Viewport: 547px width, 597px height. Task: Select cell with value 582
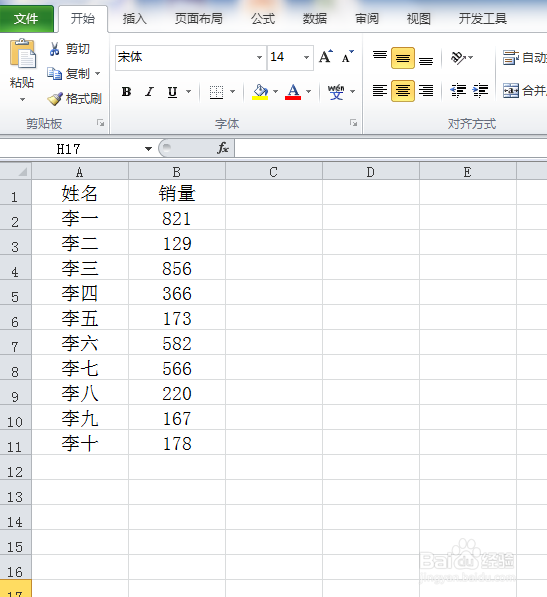click(x=177, y=343)
